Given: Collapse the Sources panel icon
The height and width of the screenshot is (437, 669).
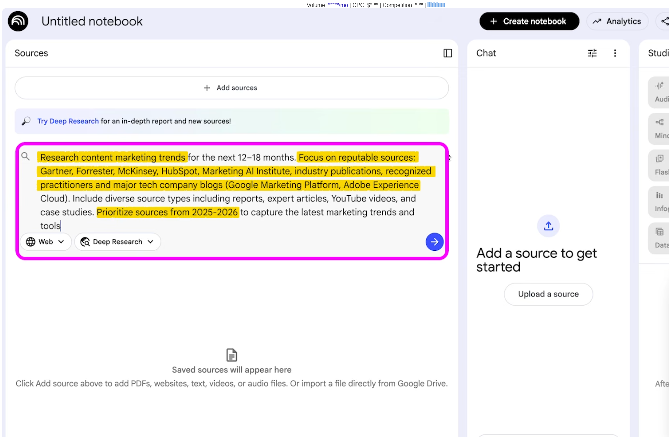Looking at the screenshot, I should pyautogui.click(x=448, y=53).
